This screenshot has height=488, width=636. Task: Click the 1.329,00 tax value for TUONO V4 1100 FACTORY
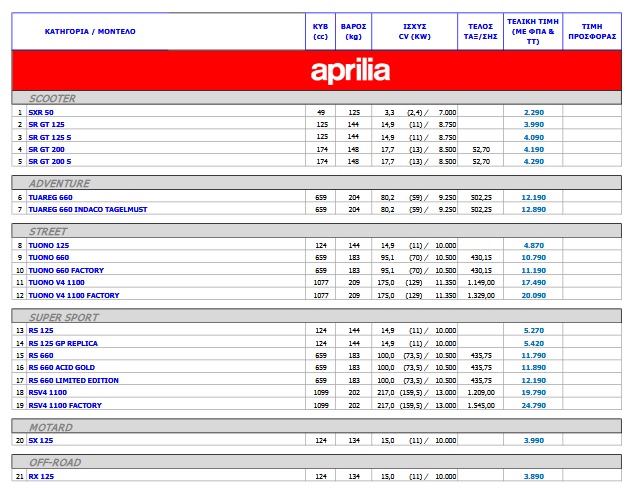coord(481,295)
